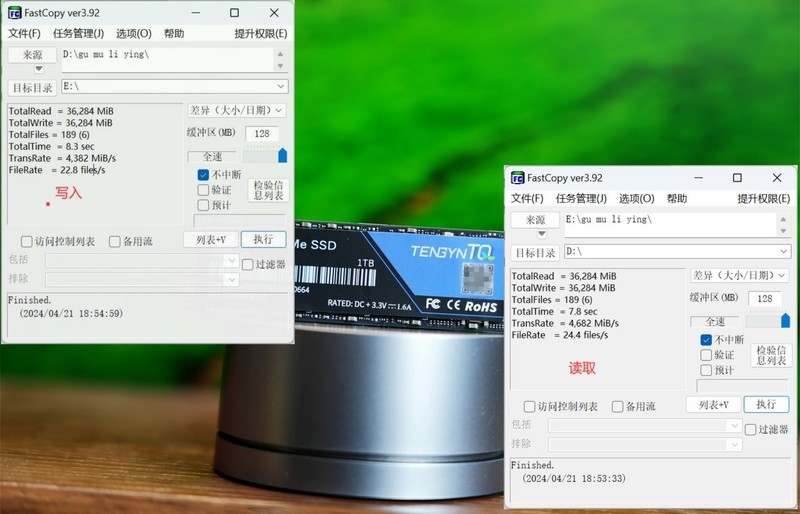Viewport: 800px width, 514px height.
Task: Uncheck 不中断 checkbox in left window
Action: tap(203, 175)
